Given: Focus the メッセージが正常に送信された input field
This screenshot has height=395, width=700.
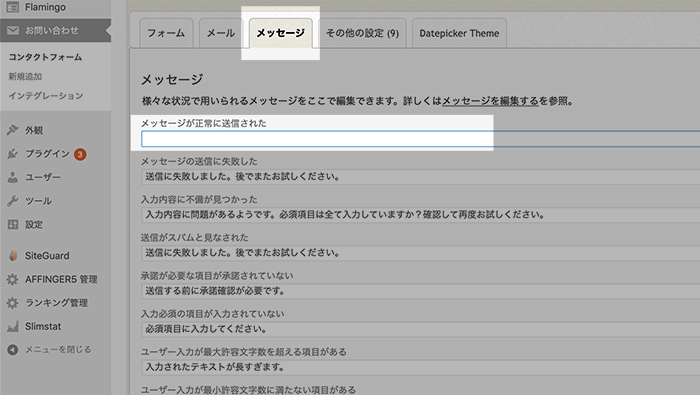Looking at the screenshot, I should pyautogui.click(x=421, y=139).
